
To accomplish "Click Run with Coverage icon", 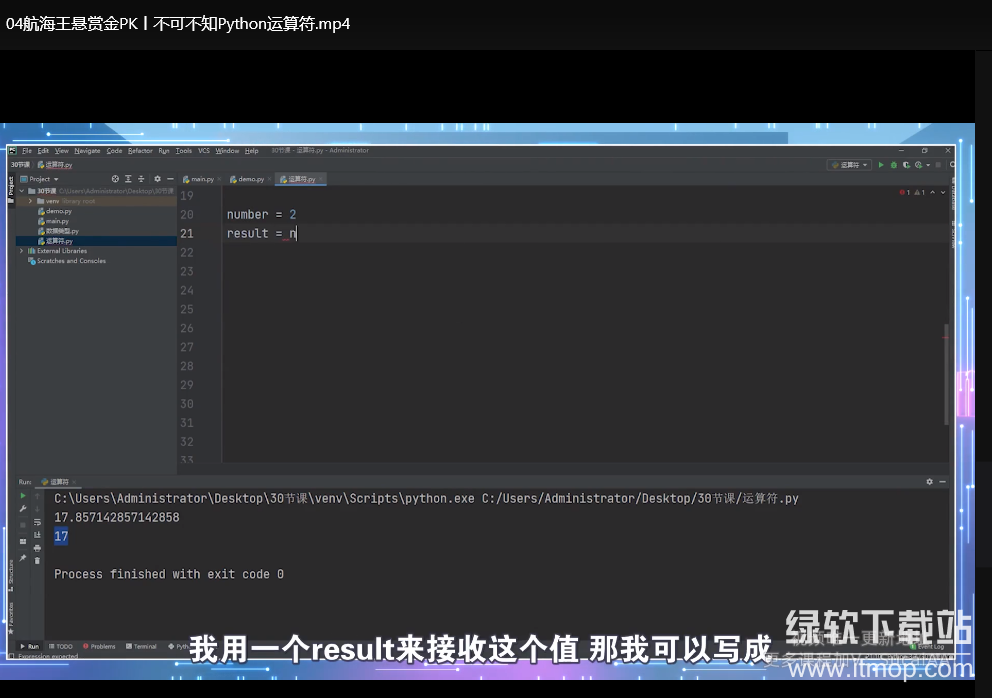I will (905, 165).
